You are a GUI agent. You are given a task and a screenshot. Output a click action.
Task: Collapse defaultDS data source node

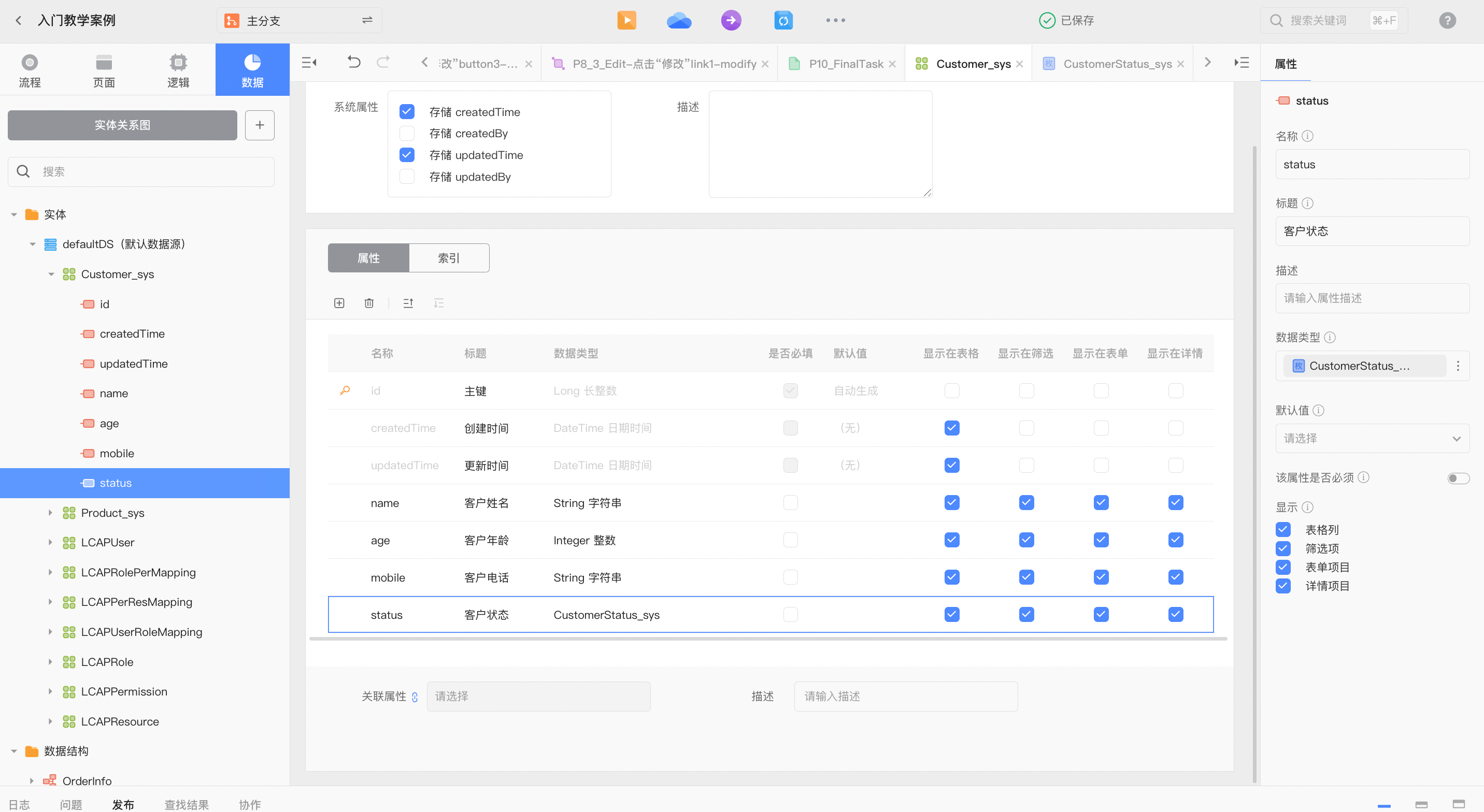pos(32,244)
